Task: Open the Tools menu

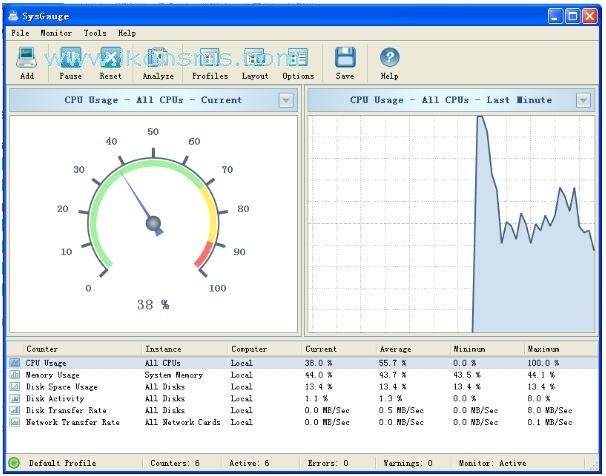Action: click(95, 33)
